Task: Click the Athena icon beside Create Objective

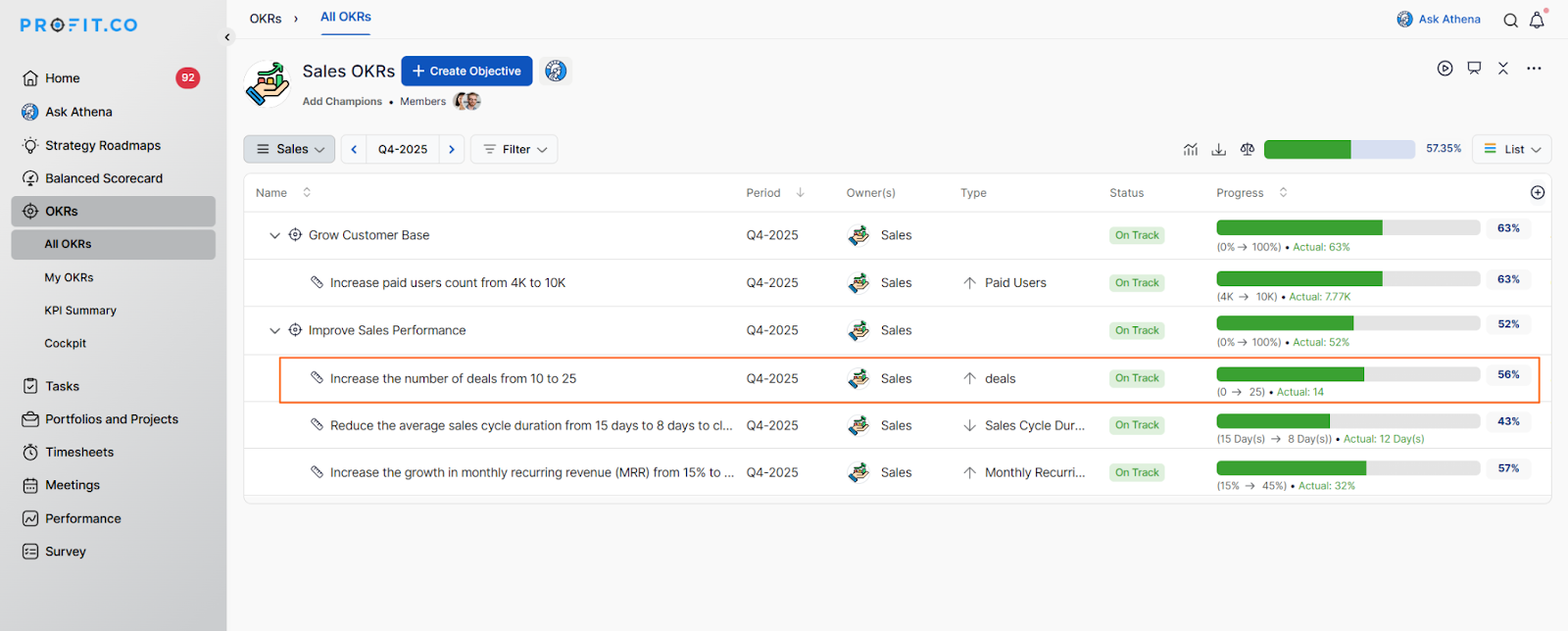Action: pos(556,71)
